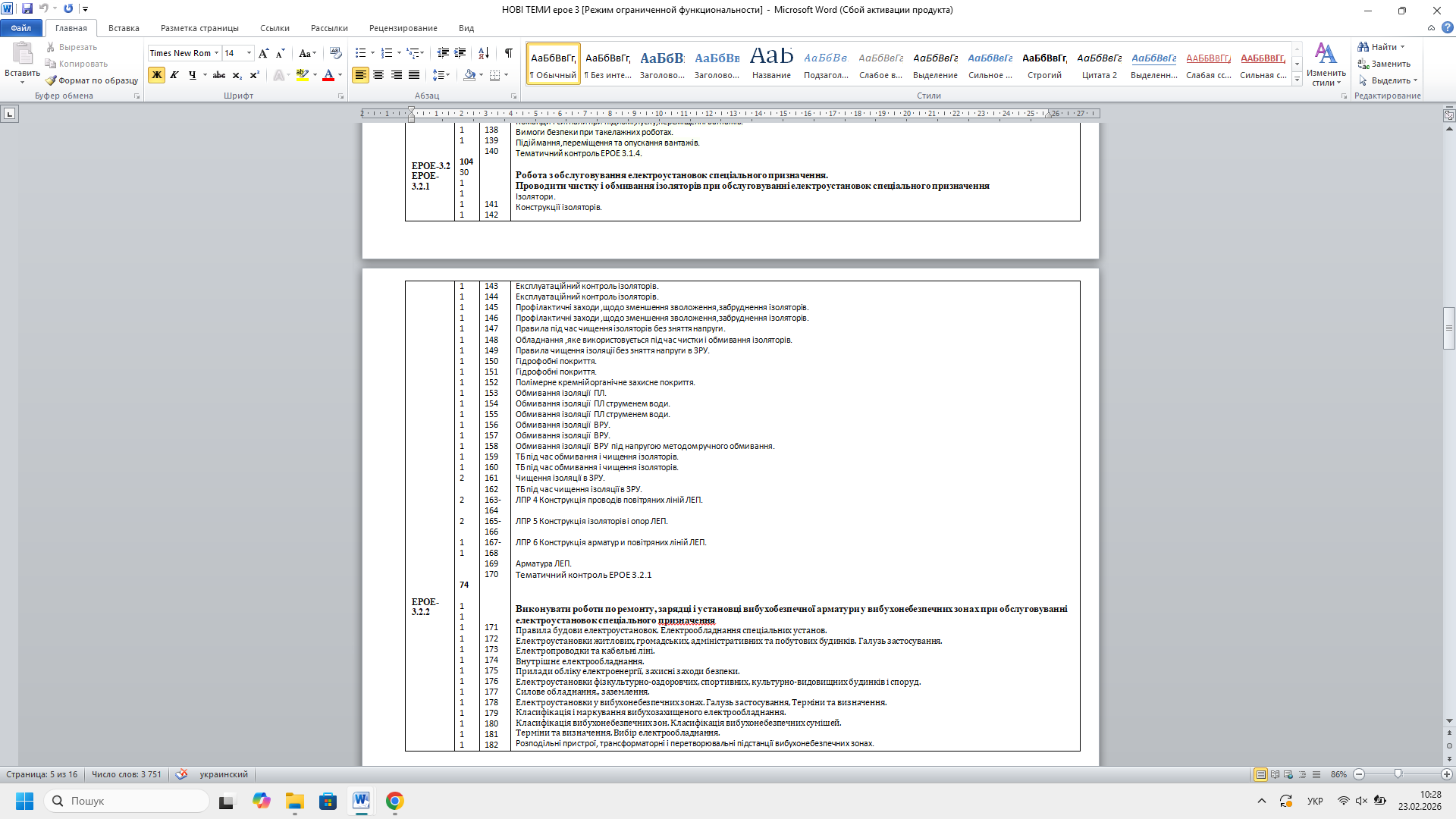Click the Save icon in quick access toolbar

point(27,9)
